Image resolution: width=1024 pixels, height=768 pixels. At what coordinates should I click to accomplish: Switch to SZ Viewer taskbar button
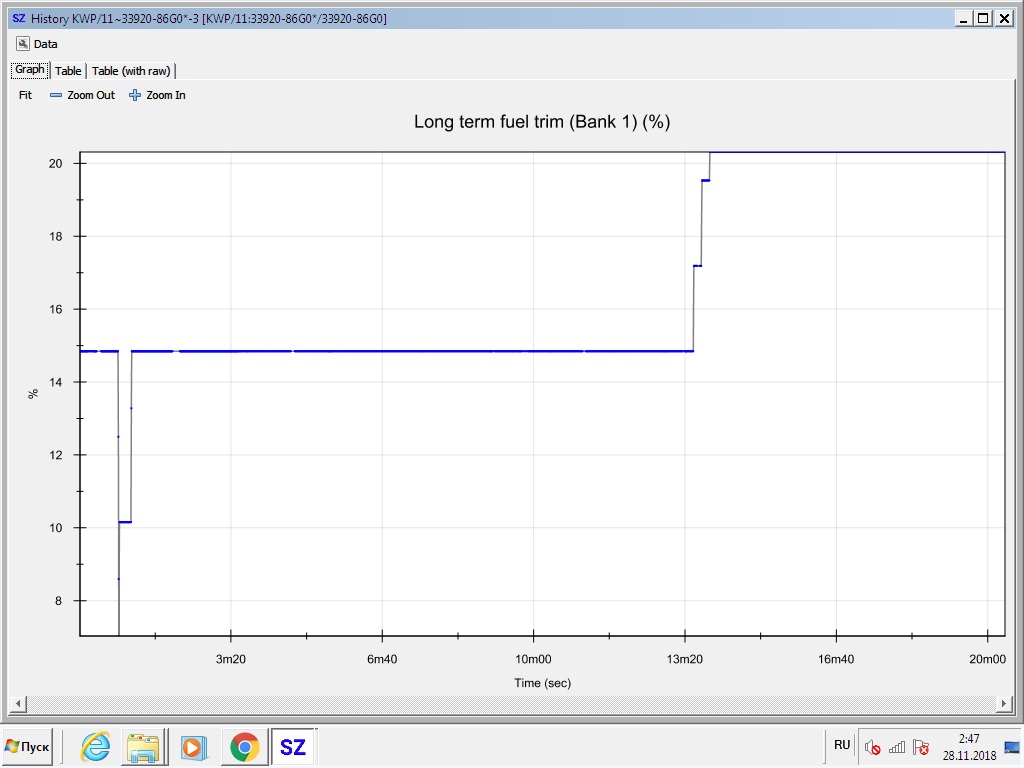293,746
